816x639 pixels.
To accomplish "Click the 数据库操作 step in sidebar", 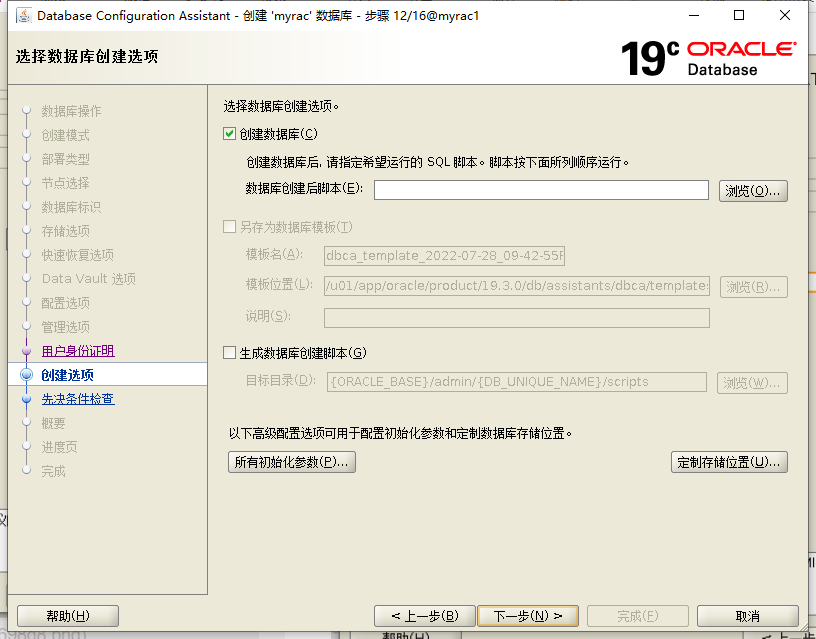I will 71,111.
